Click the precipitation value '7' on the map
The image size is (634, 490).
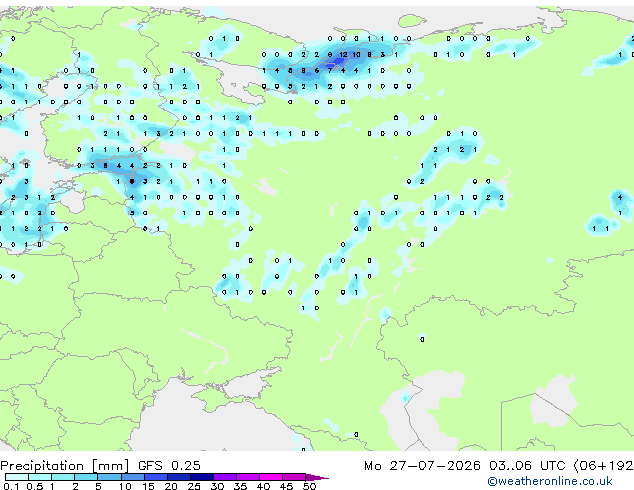pyautogui.click(x=330, y=70)
